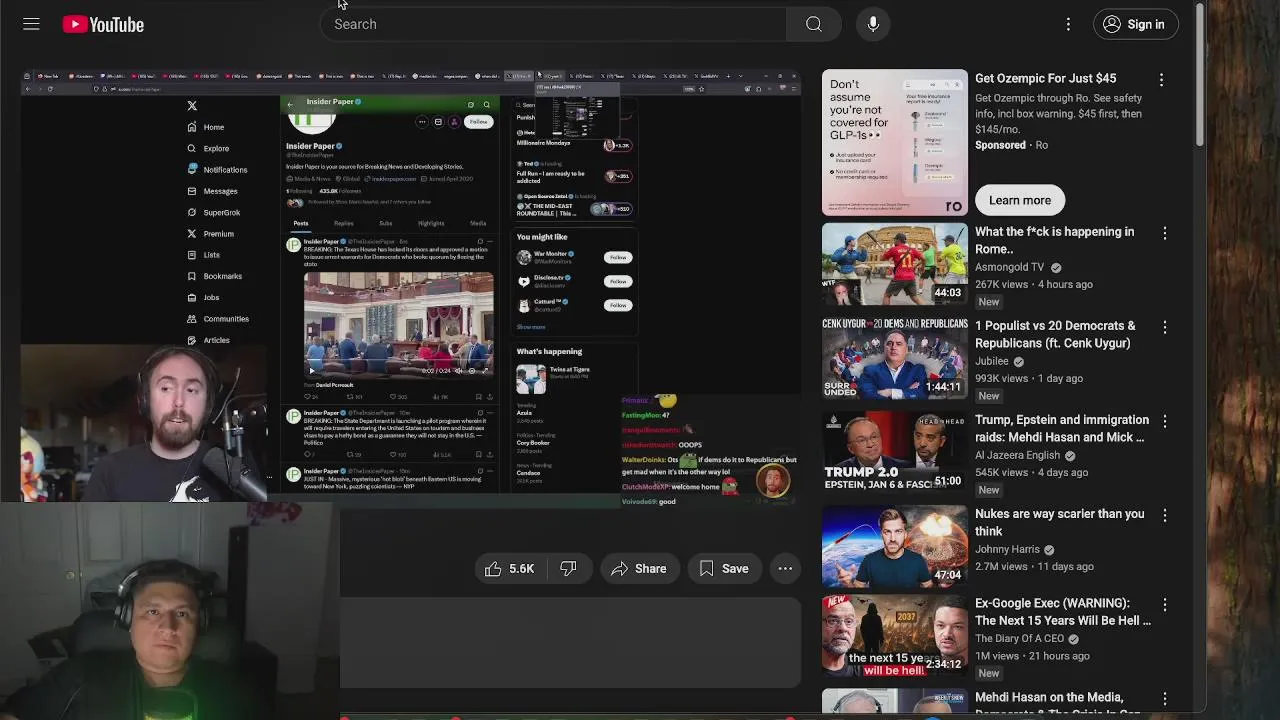Visit Al Jazeera English channel
Screen dimensions: 1280x720
pos(1017,455)
